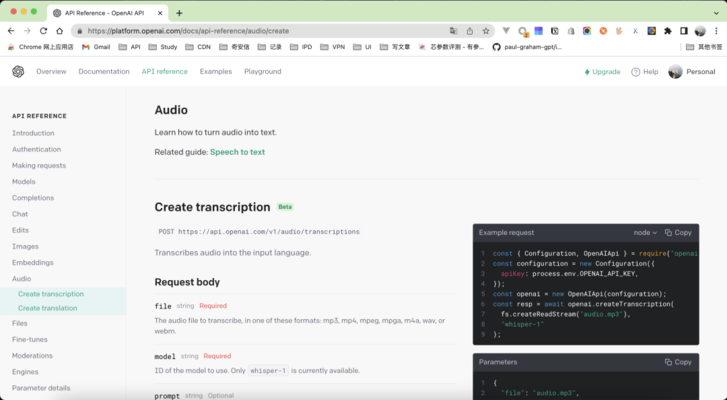Switch to the Examples tab

[216, 71]
